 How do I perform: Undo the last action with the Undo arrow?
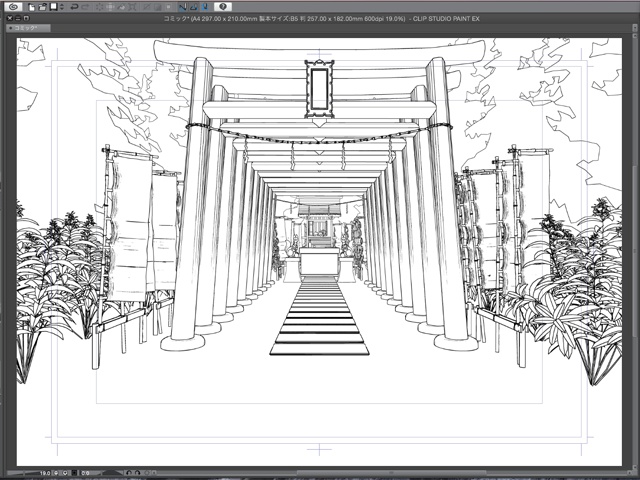tap(74, 7)
